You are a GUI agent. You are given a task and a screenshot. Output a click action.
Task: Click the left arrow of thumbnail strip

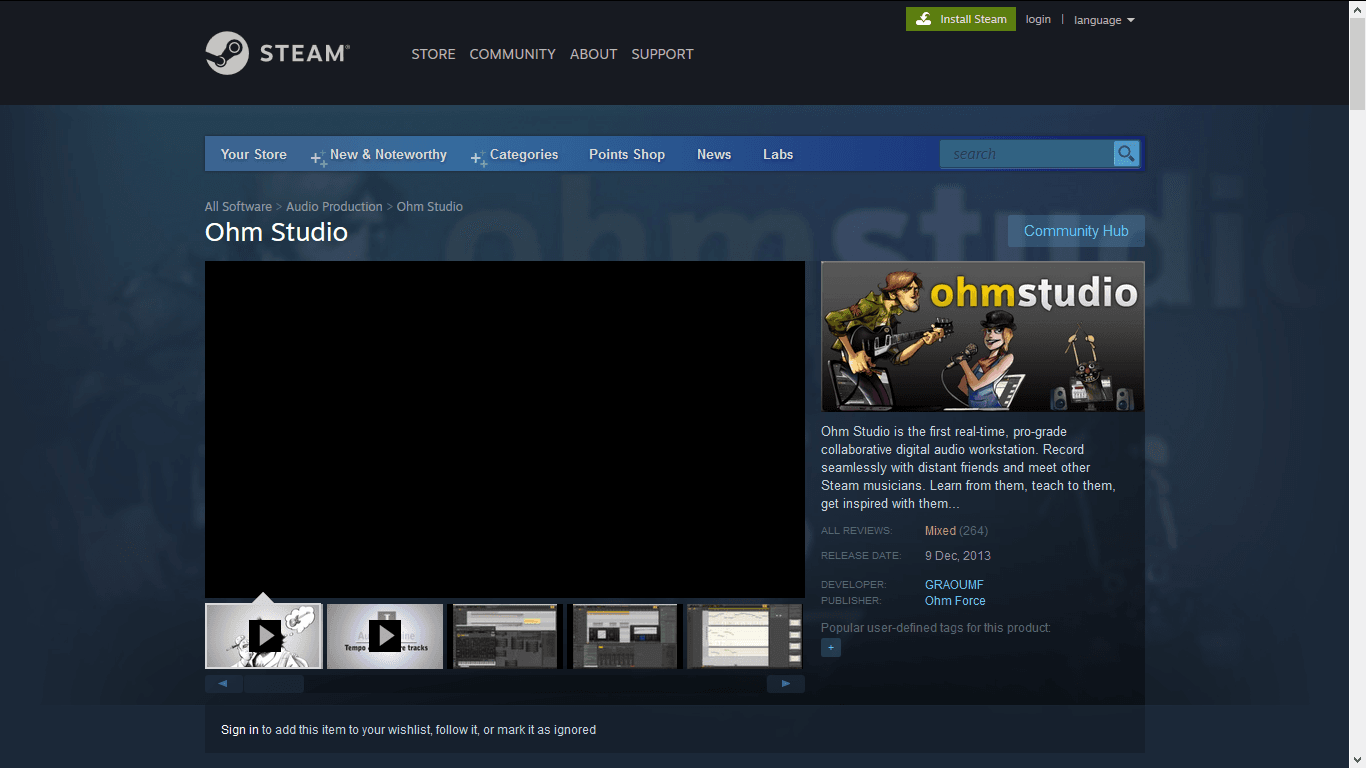pyautogui.click(x=223, y=684)
